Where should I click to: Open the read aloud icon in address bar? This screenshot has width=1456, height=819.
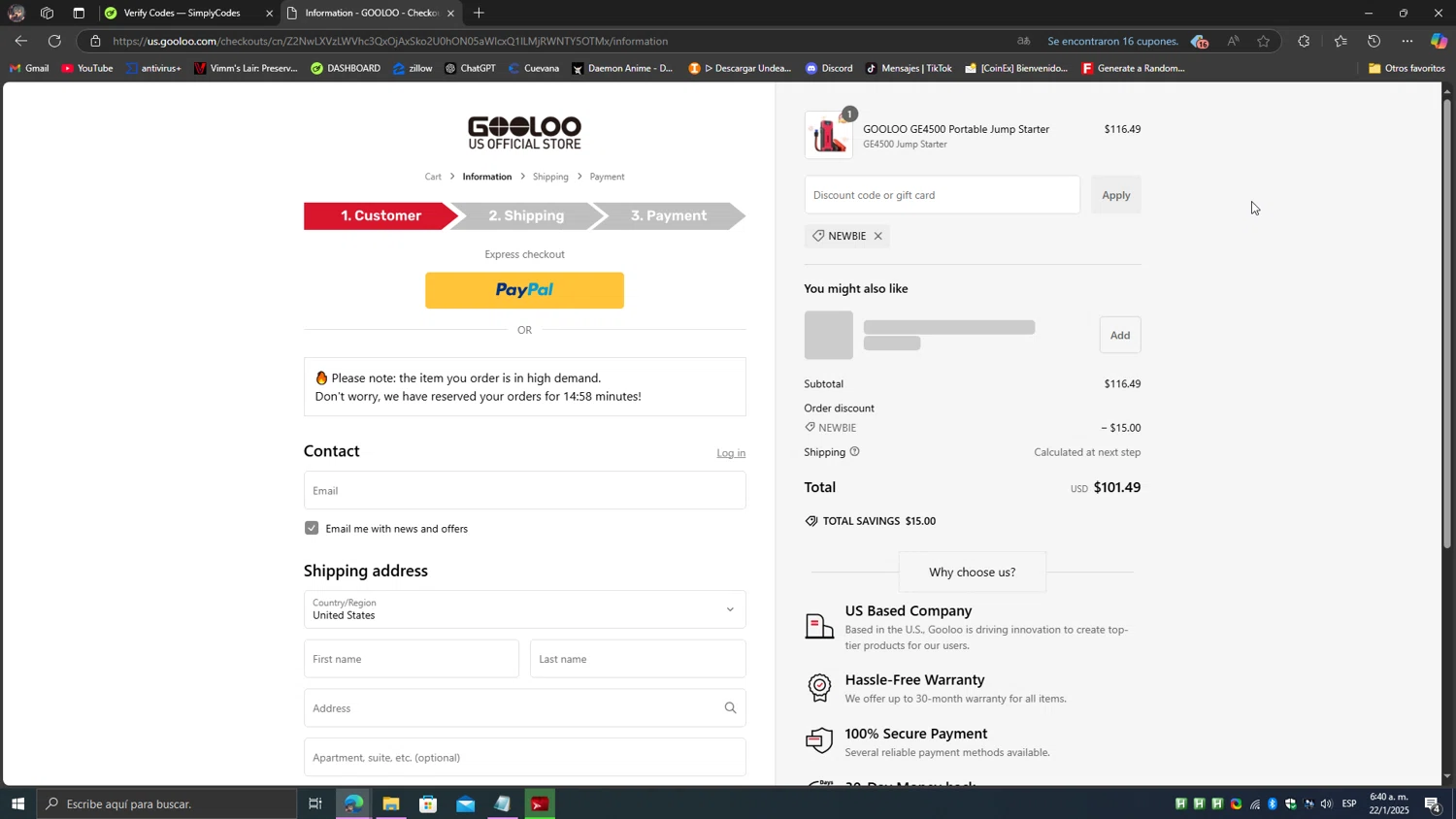click(1233, 41)
